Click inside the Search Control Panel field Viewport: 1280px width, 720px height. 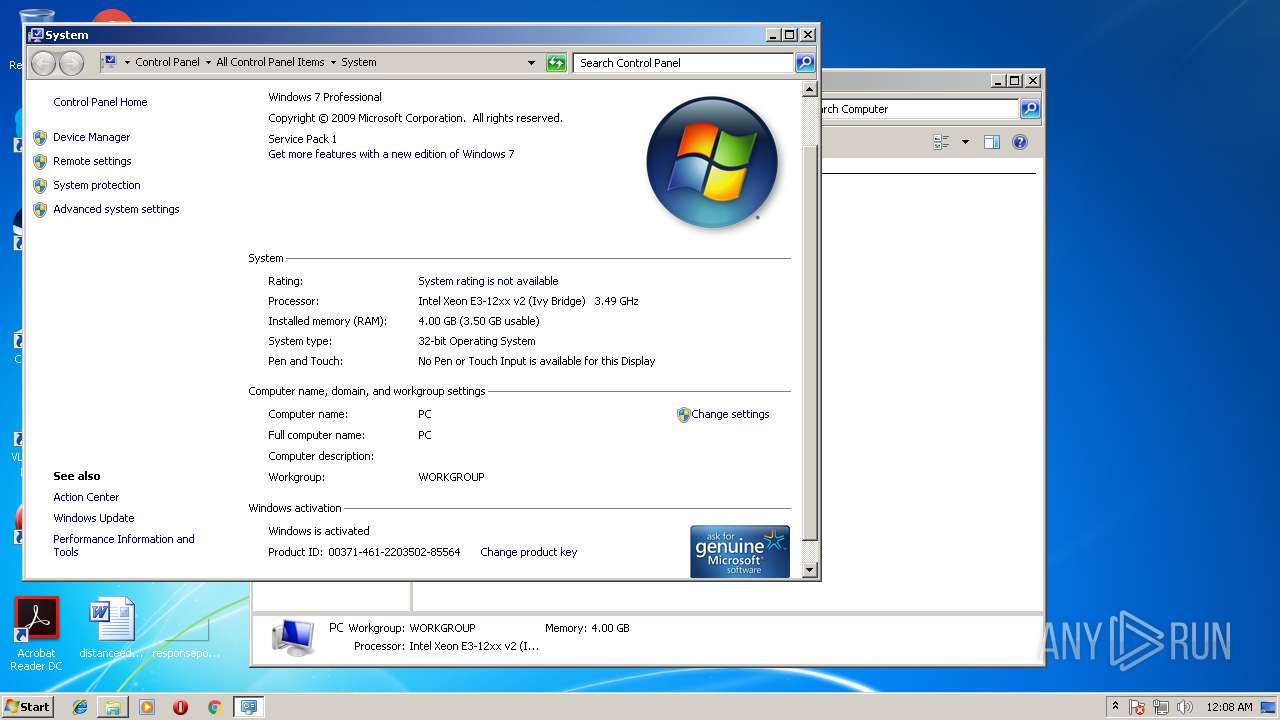(x=684, y=63)
